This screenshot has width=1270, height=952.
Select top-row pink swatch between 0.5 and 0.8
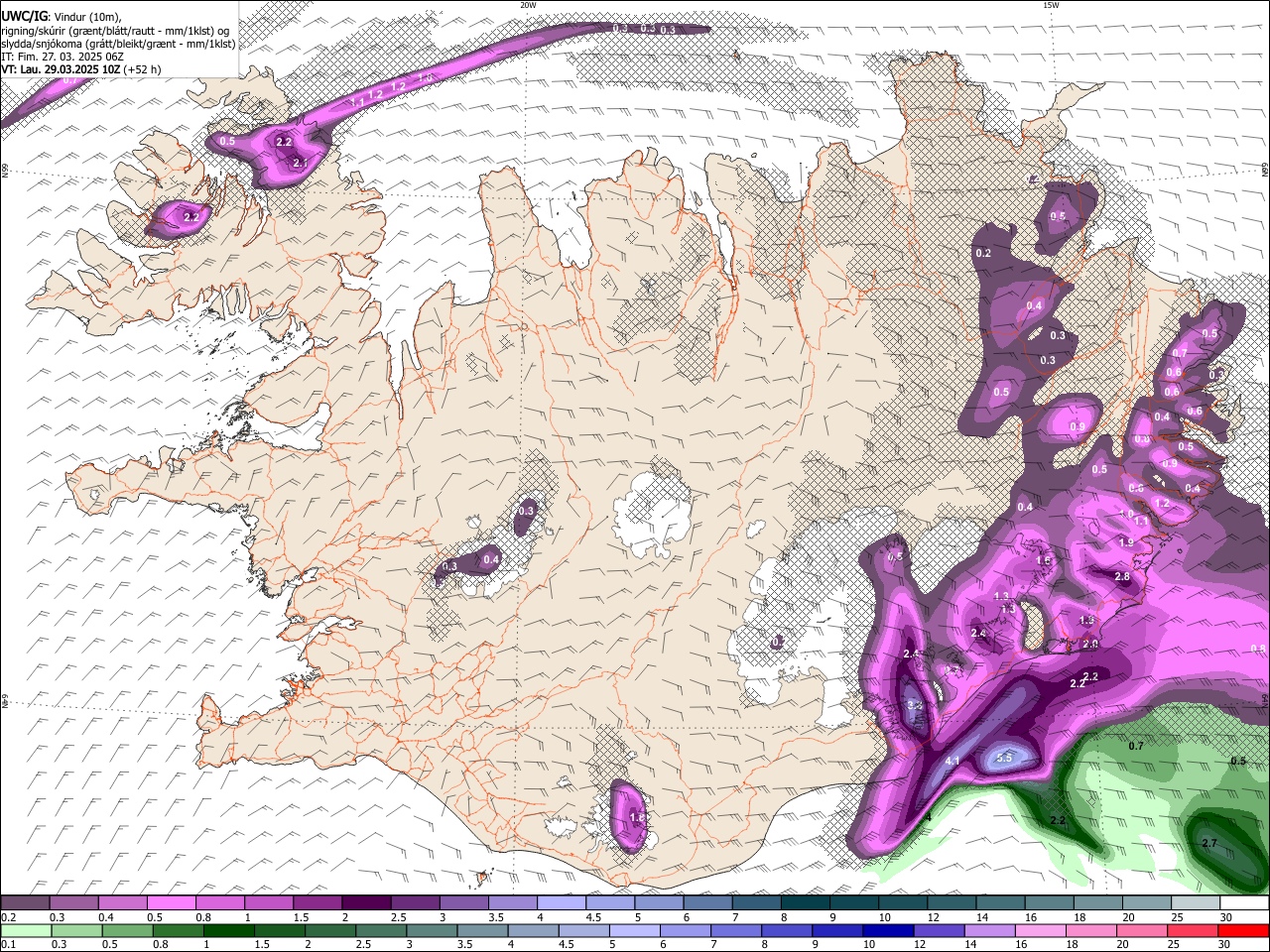[171, 902]
